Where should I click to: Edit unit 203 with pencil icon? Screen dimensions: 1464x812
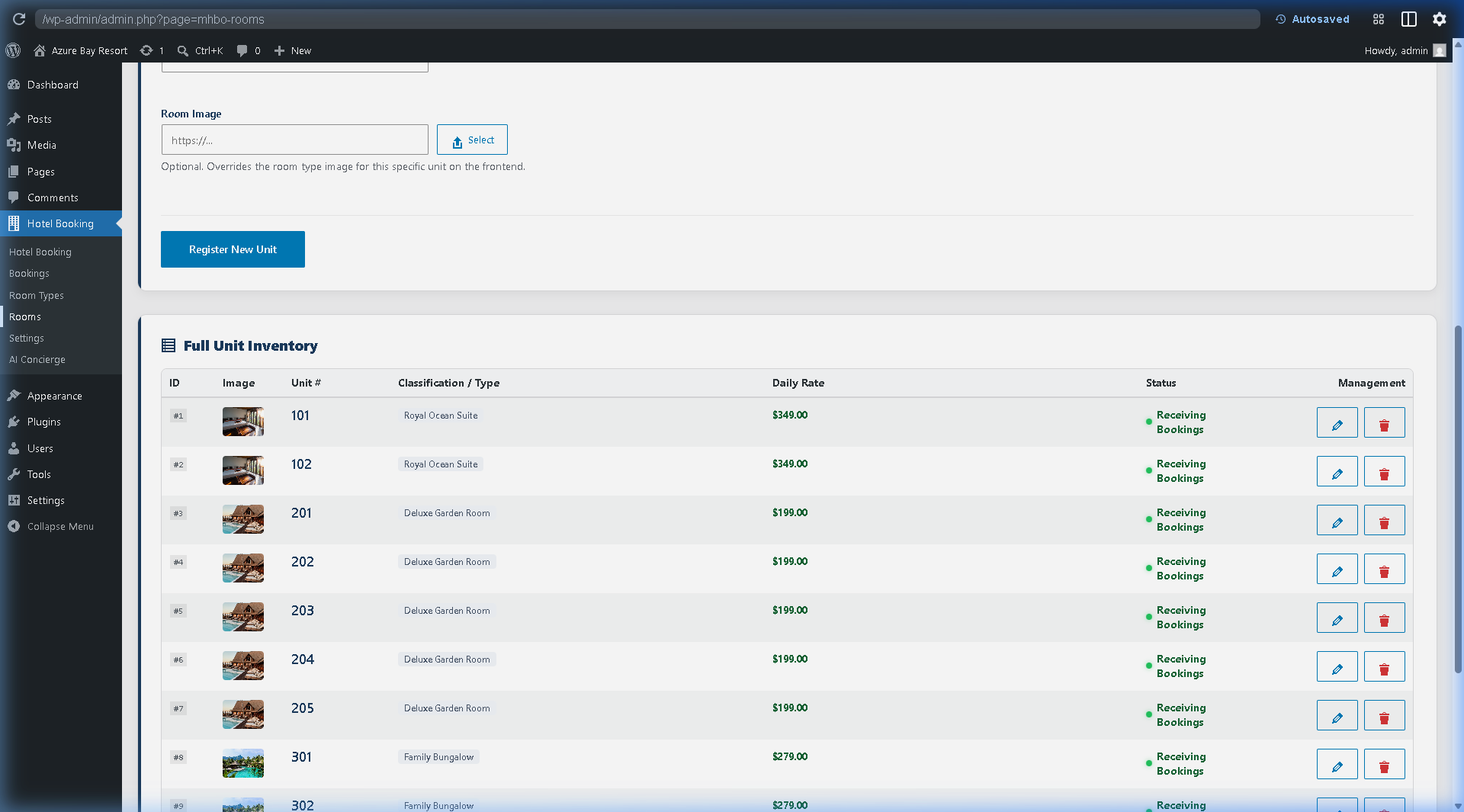tap(1337, 618)
